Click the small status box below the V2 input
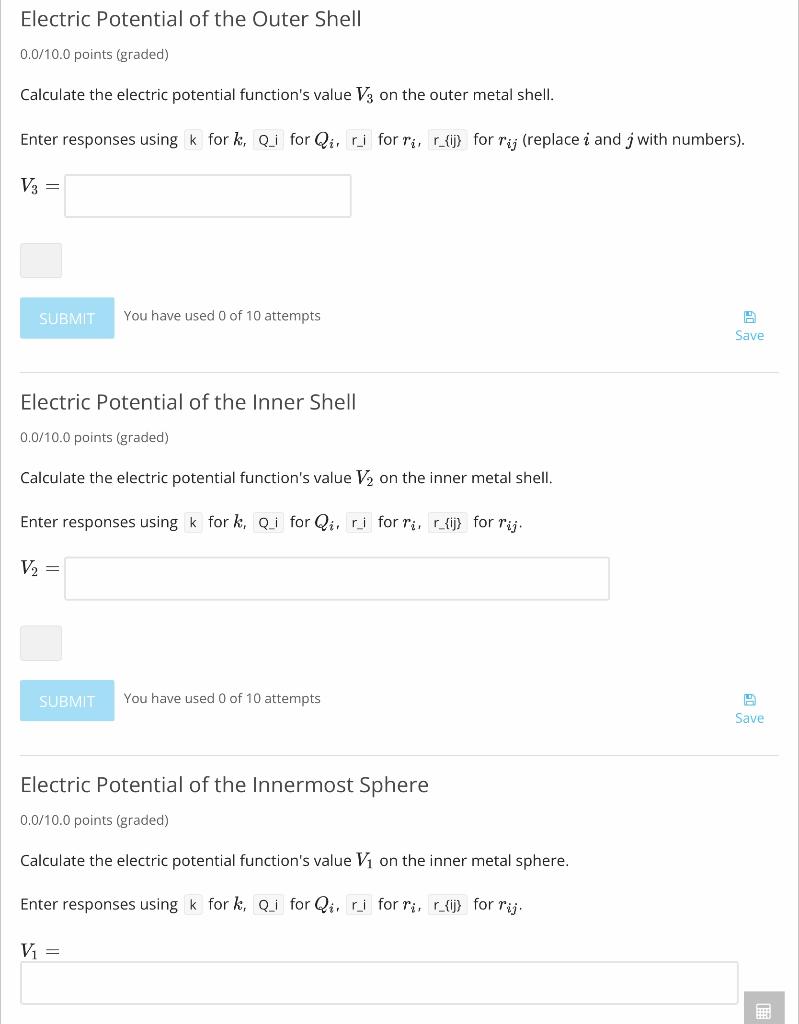 pyautogui.click(x=41, y=643)
